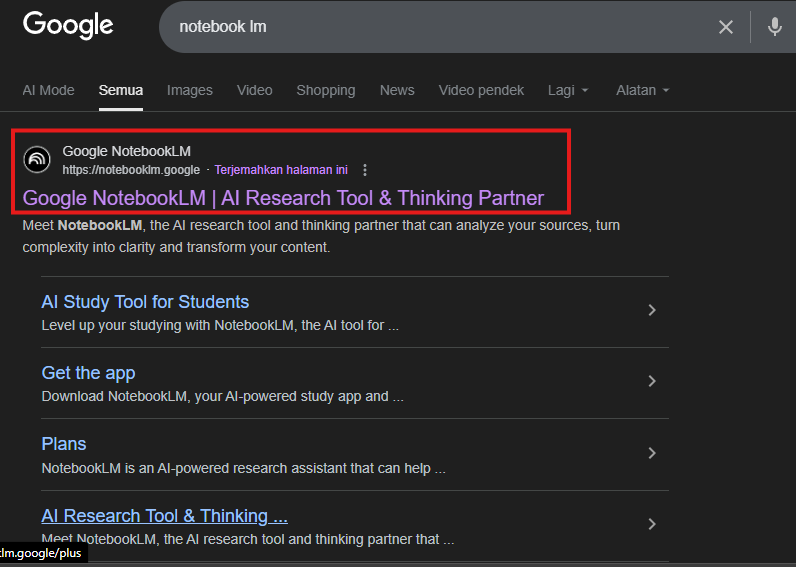Click the arrow beside AI Research Tool & Thinking

[x=651, y=524]
